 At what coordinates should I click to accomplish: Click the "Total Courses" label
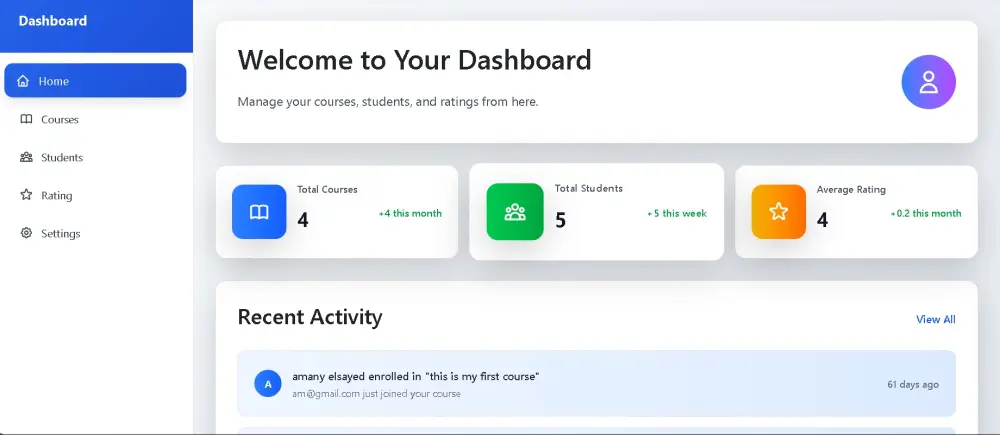tap(327, 189)
